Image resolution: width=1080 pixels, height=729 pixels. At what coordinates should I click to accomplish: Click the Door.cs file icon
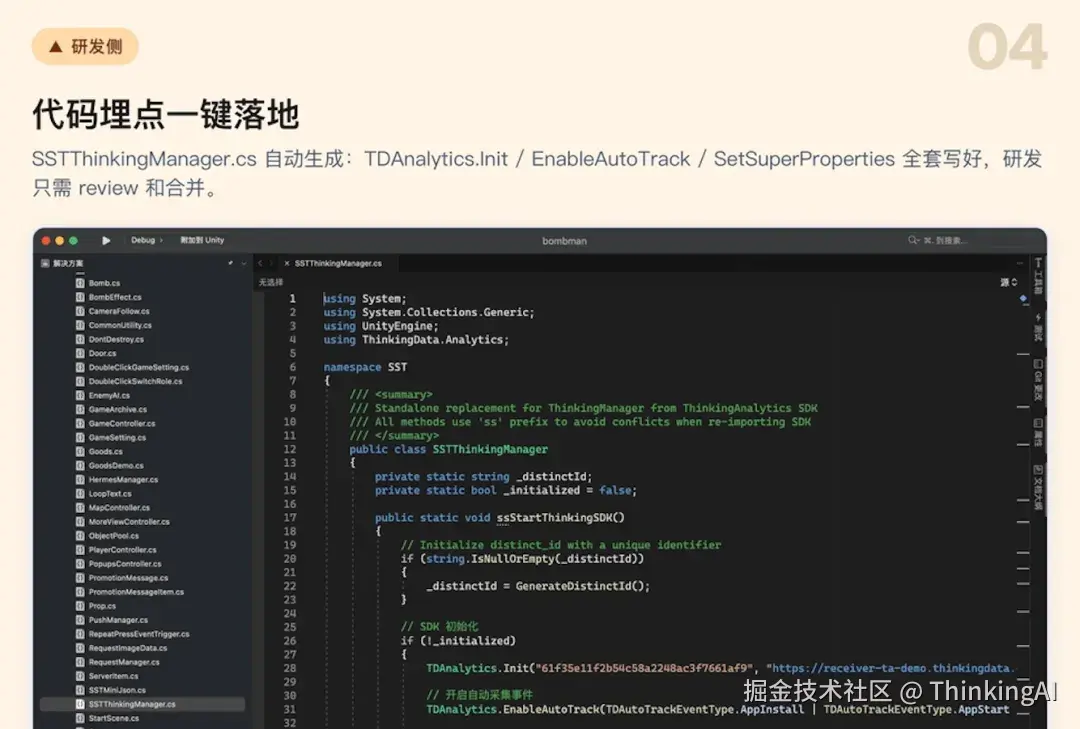tap(81, 353)
